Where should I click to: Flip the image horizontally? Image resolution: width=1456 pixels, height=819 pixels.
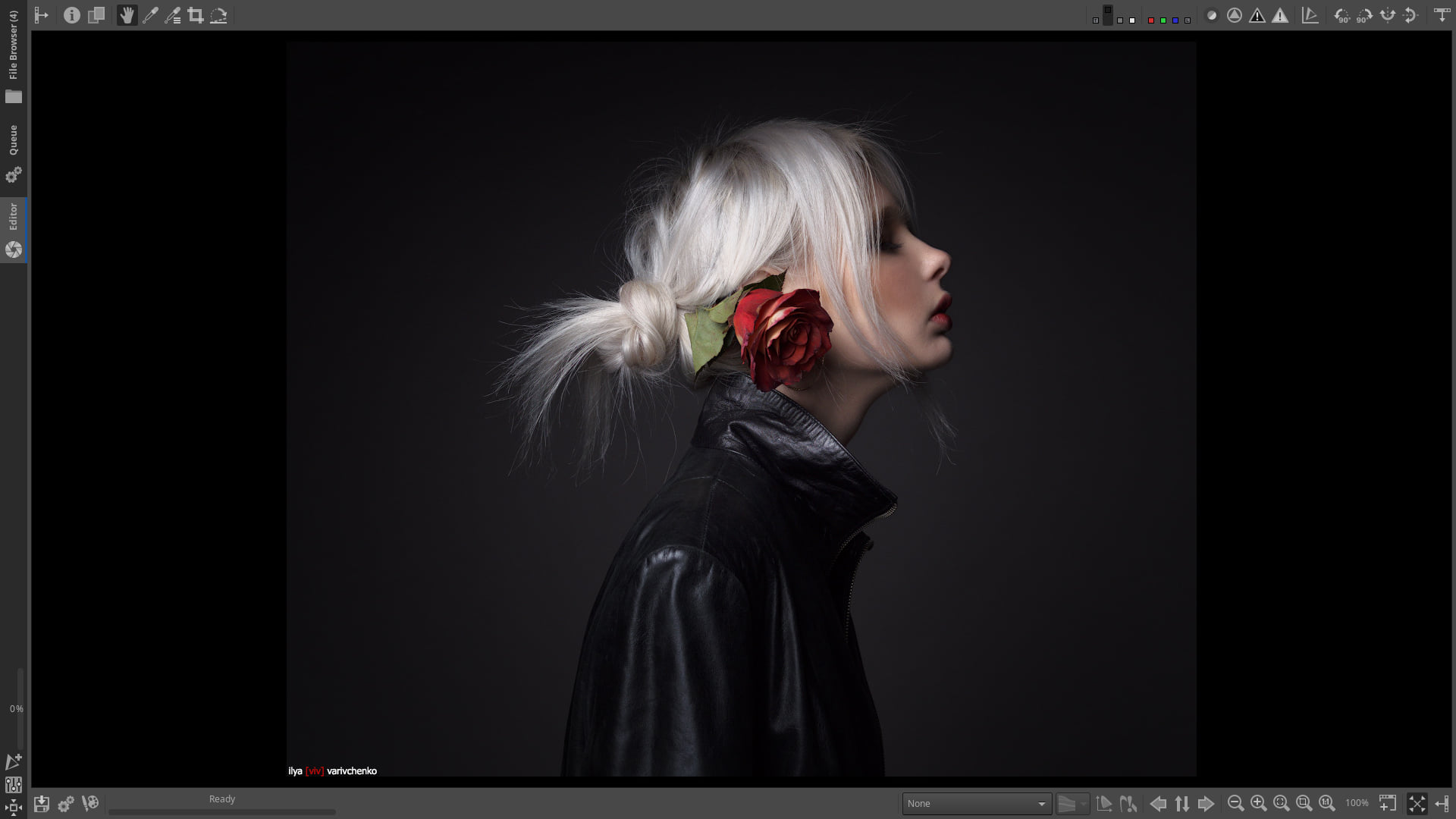1388,15
